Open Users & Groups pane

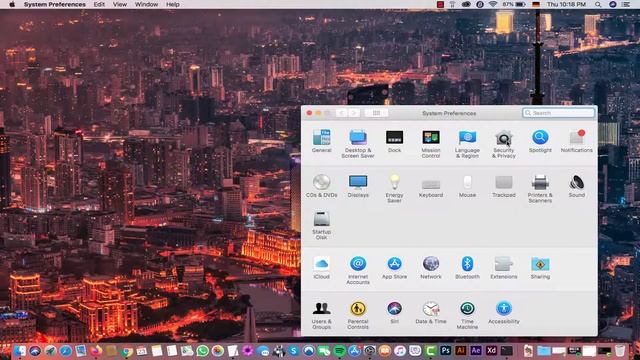(x=322, y=315)
